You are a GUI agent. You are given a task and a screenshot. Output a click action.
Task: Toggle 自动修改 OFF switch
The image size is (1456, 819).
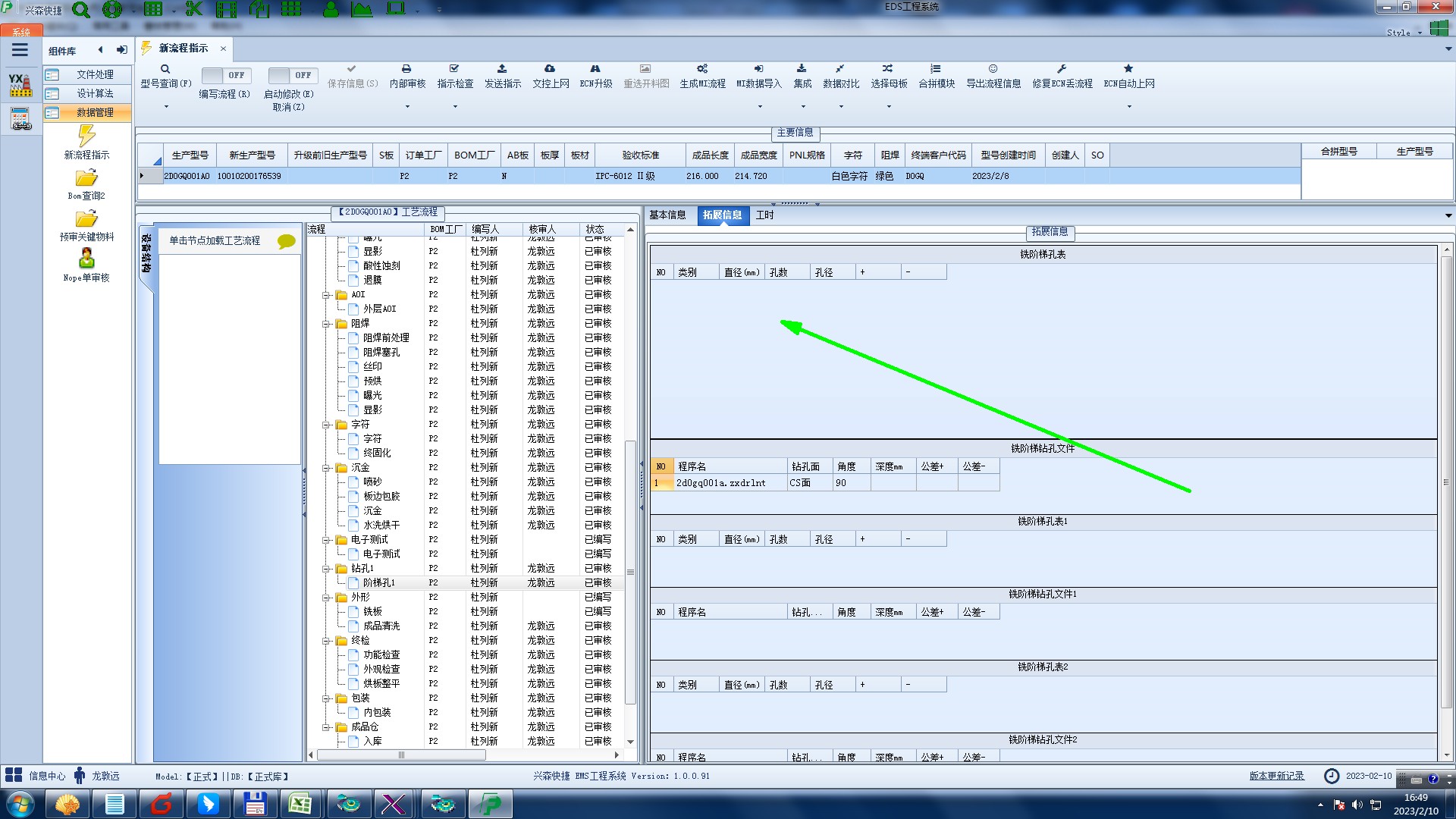pyautogui.click(x=293, y=75)
